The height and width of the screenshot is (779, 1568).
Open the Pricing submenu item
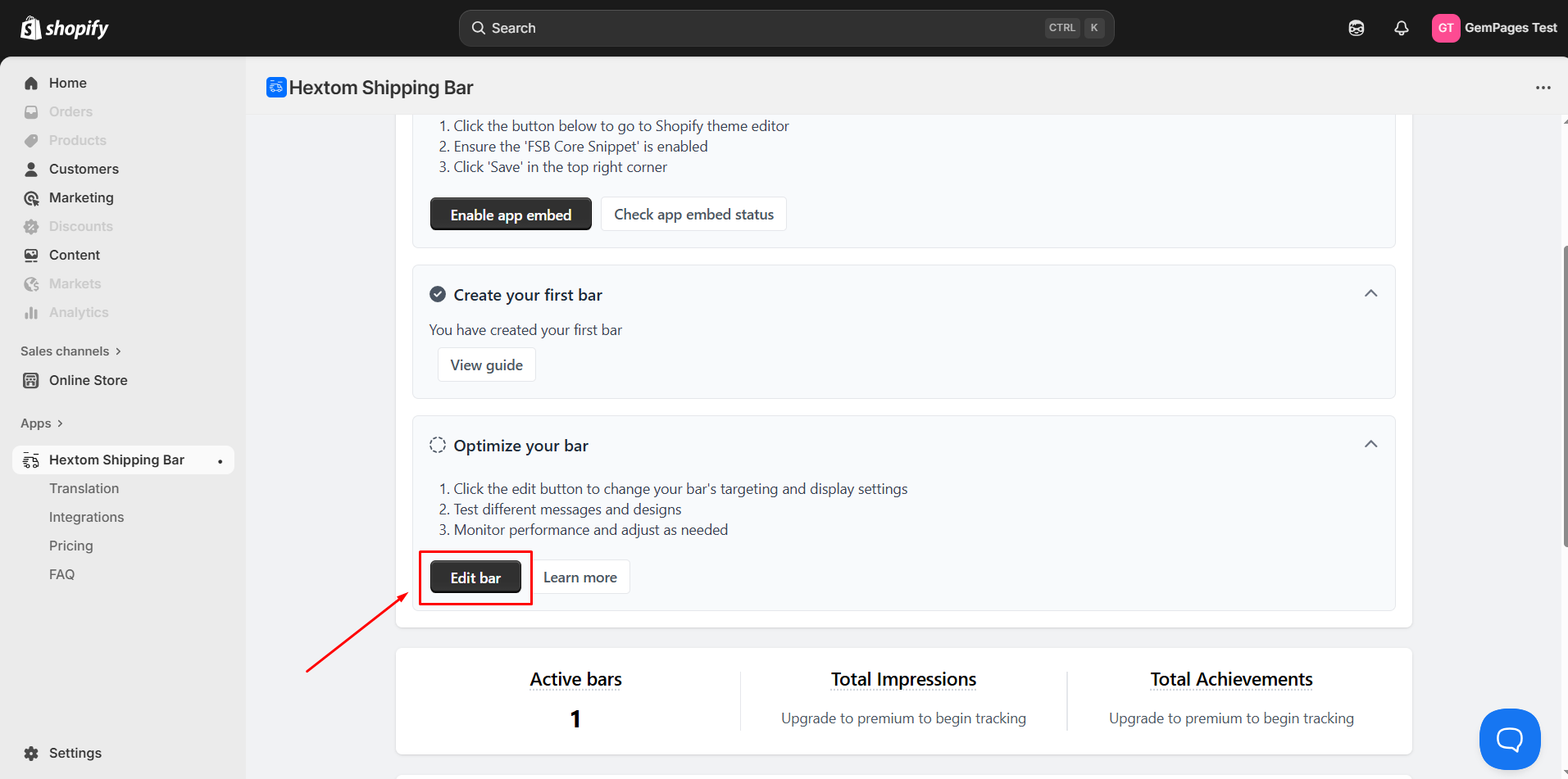tap(71, 546)
